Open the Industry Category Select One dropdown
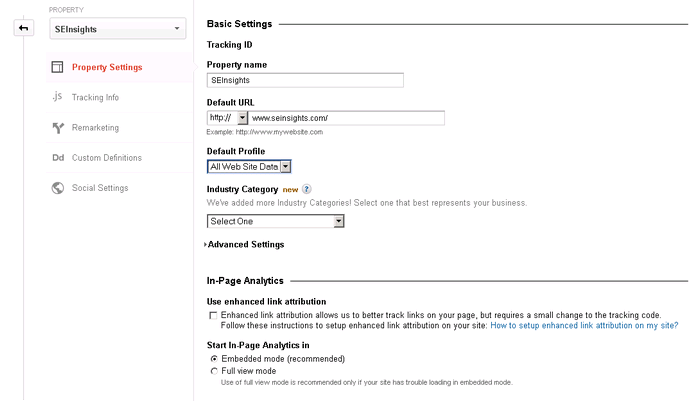This screenshot has height=401, width=700. tap(275, 221)
